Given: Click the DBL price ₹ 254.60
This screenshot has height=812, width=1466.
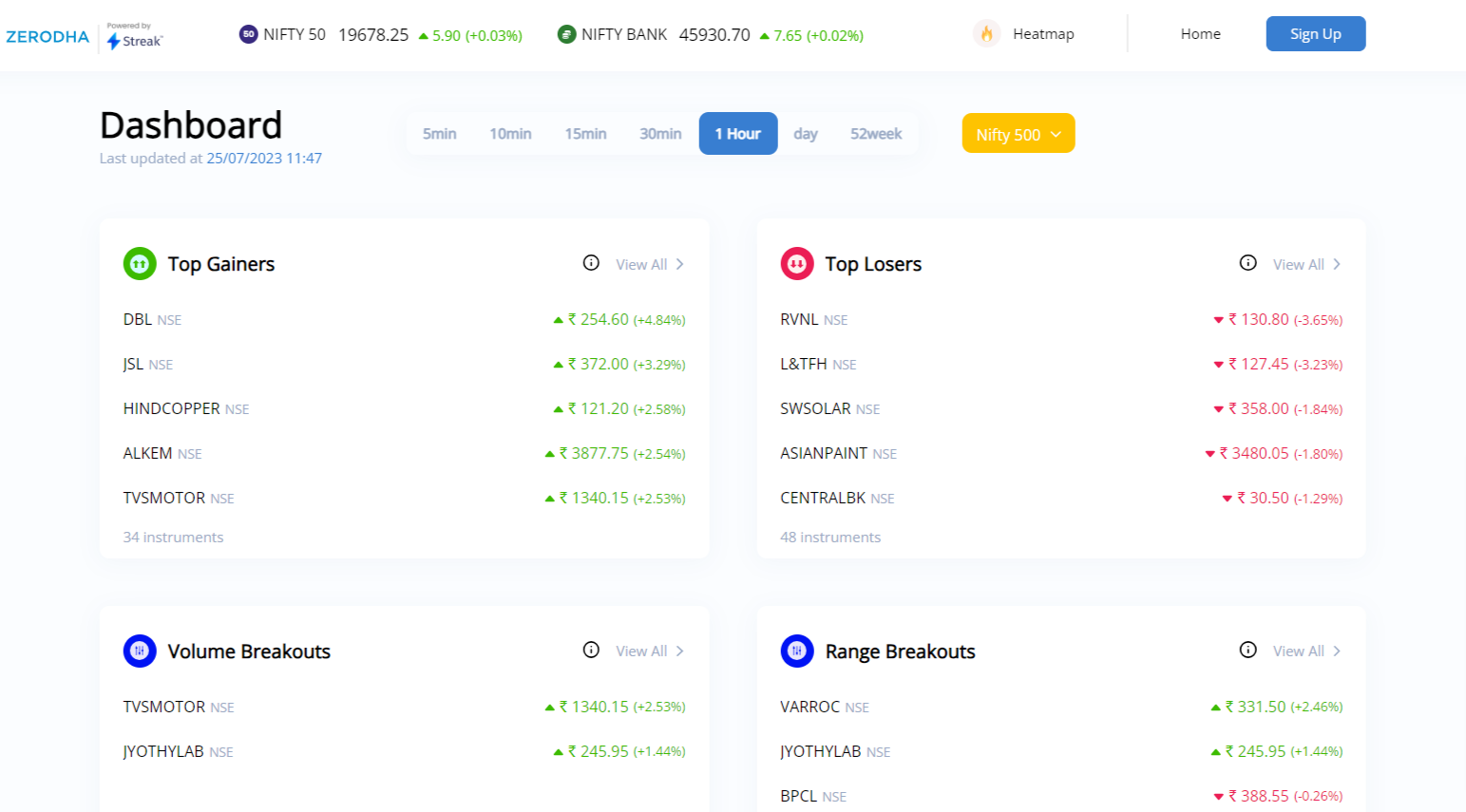Looking at the screenshot, I should click(598, 319).
